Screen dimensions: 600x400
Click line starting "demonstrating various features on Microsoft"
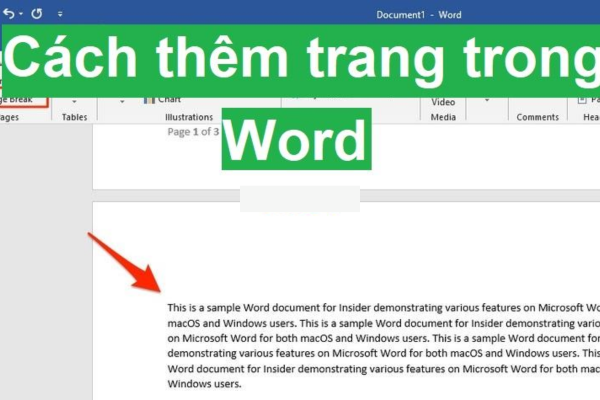click(383, 353)
